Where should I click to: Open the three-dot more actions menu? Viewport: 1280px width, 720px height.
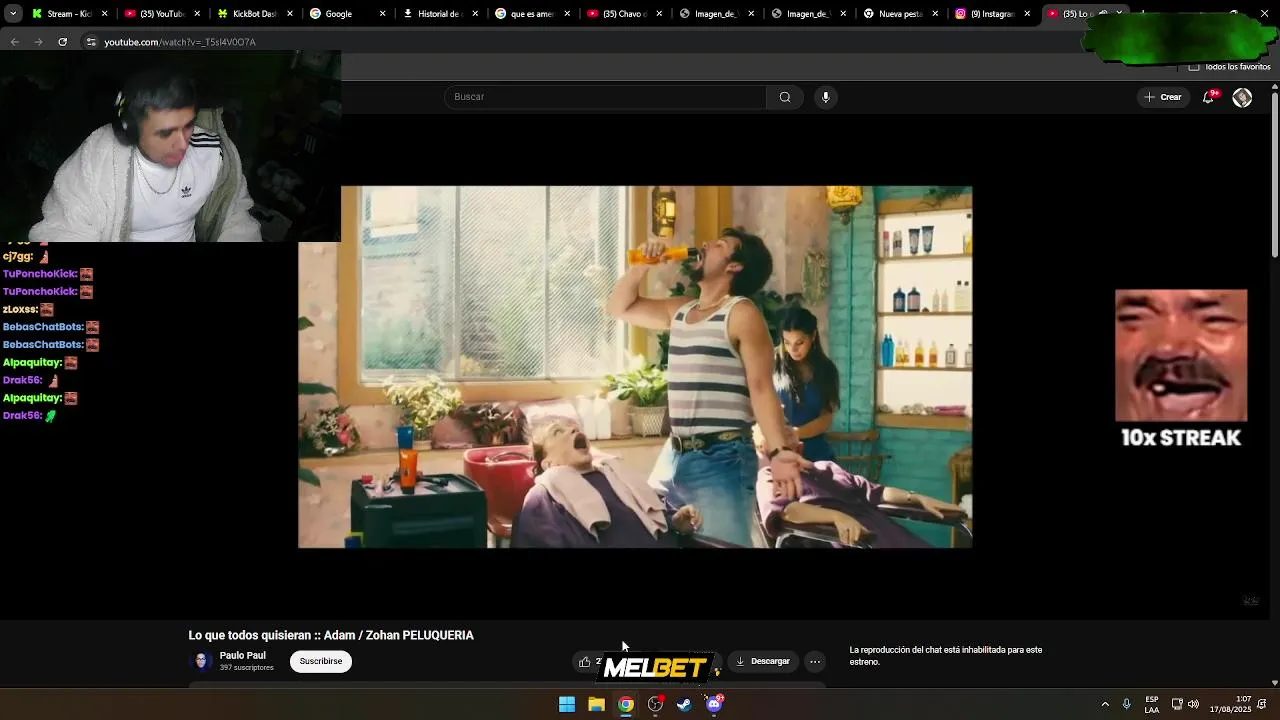(815, 661)
